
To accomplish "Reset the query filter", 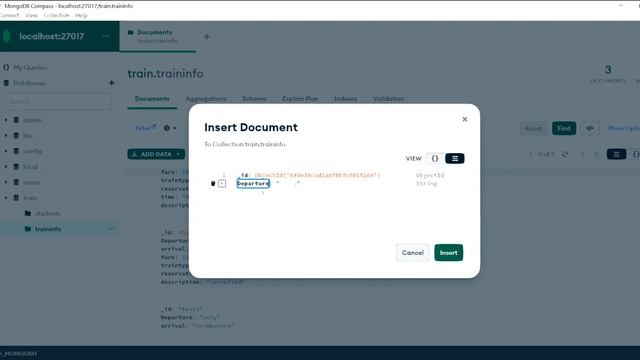I will (x=533, y=128).
